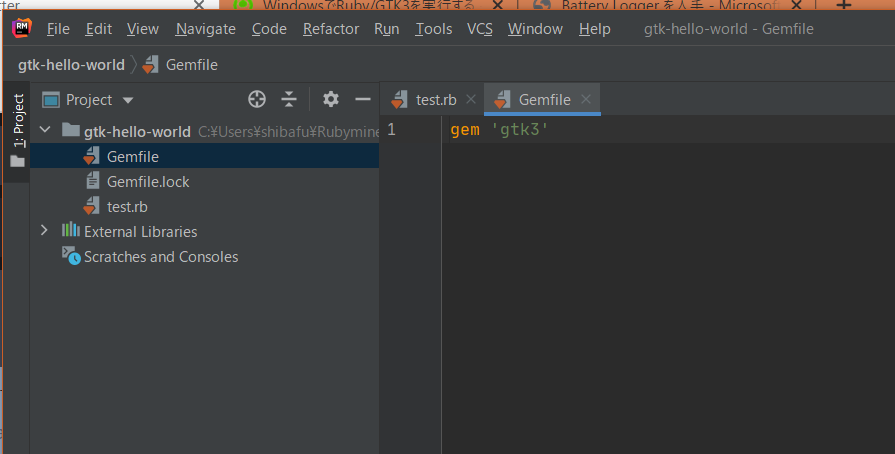
Task: Hide the Project panel with minus icon
Action: [x=363, y=99]
